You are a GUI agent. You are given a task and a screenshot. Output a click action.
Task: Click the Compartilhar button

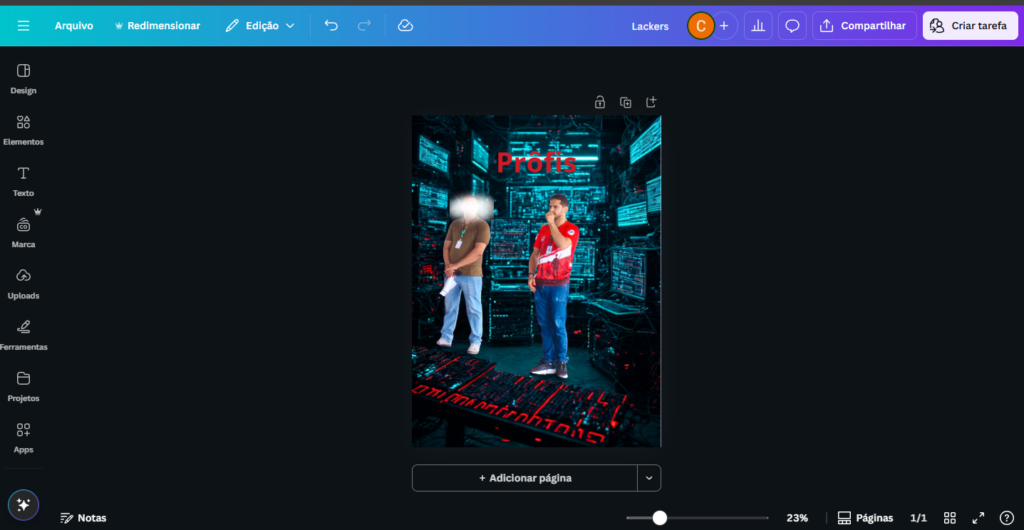coord(863,26)
